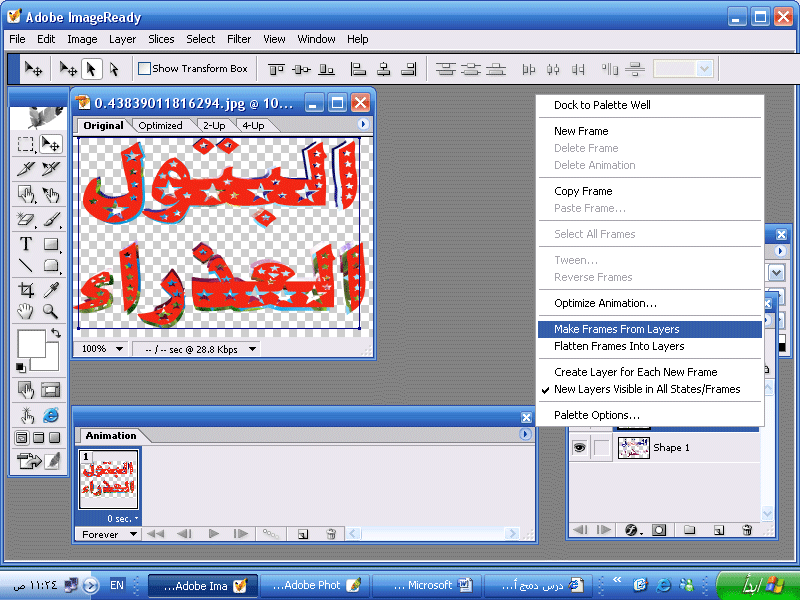This screenshot has height=600, width=800.
Task: Click the foreground color swatch
Action: tap(31, 343)
